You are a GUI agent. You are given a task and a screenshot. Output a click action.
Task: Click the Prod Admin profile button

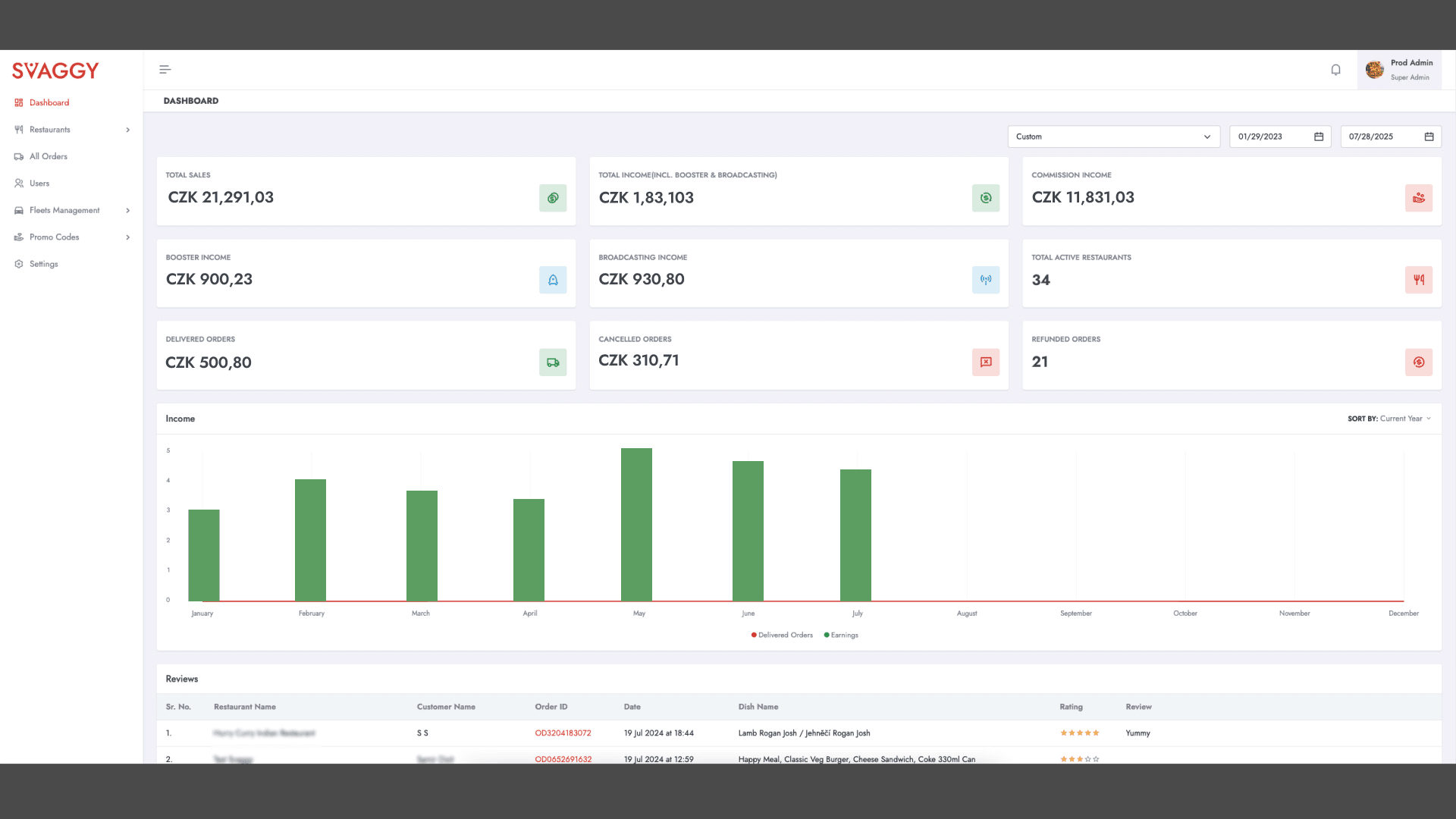coord(1399,69)
